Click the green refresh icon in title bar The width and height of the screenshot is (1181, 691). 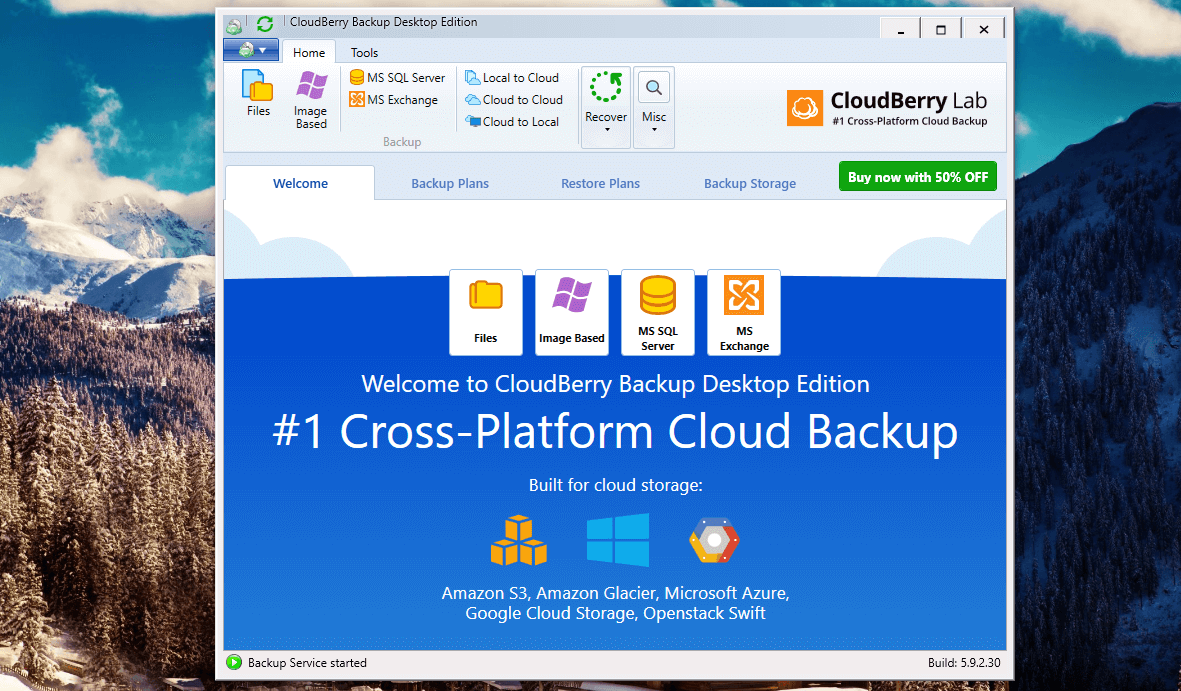tap(264, 23)
